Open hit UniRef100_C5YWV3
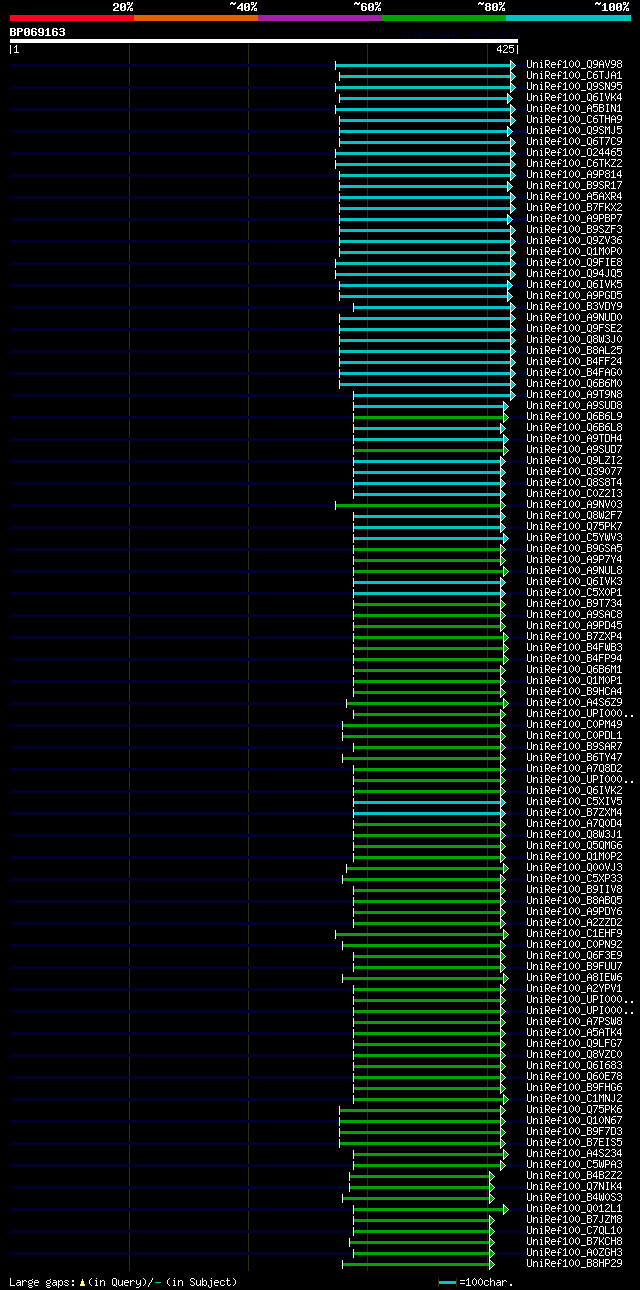The width and height of the screenshot is (640, 1290). 574,537
